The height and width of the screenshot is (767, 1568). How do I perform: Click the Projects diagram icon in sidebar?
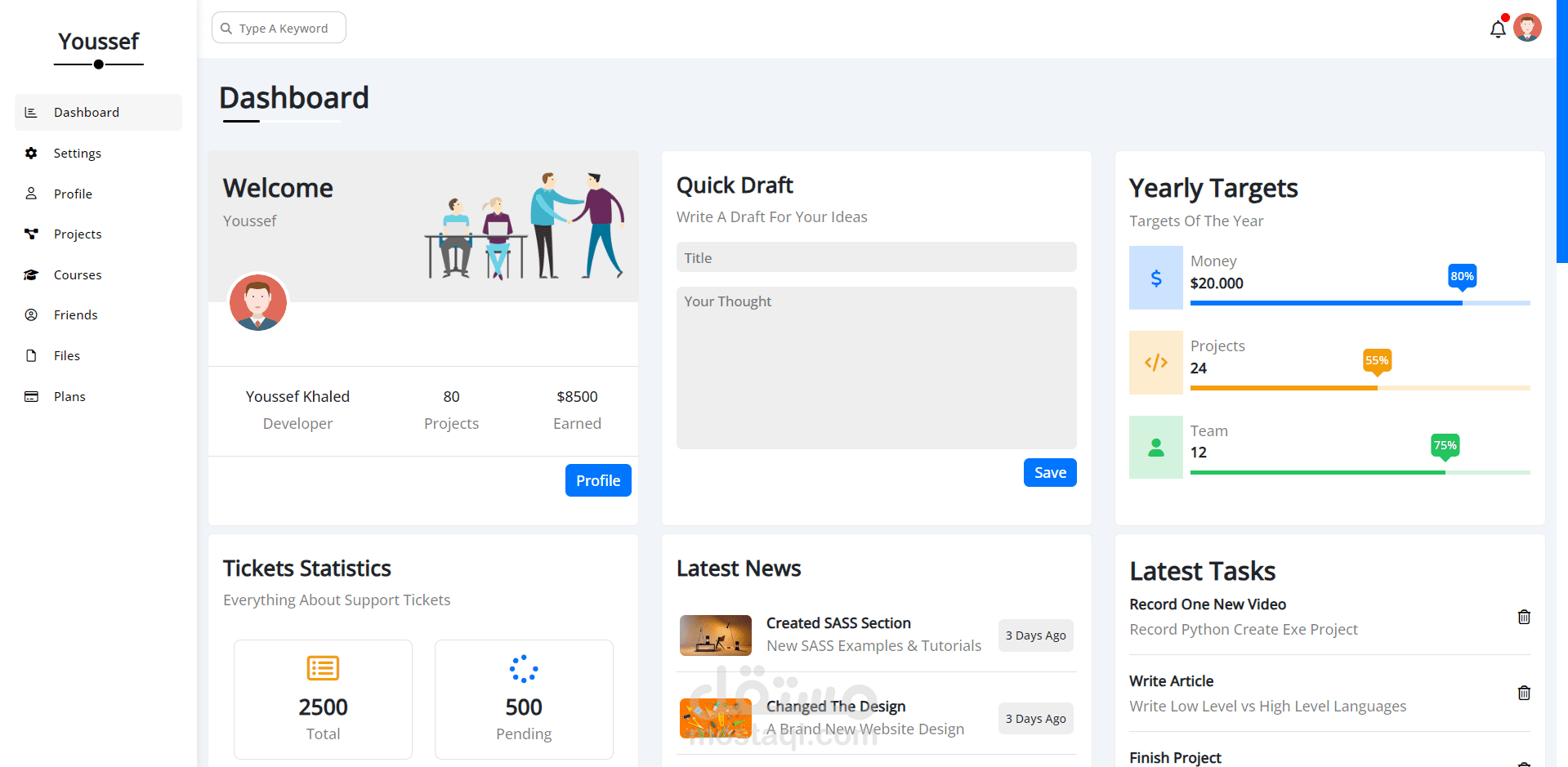pos(31,234)
